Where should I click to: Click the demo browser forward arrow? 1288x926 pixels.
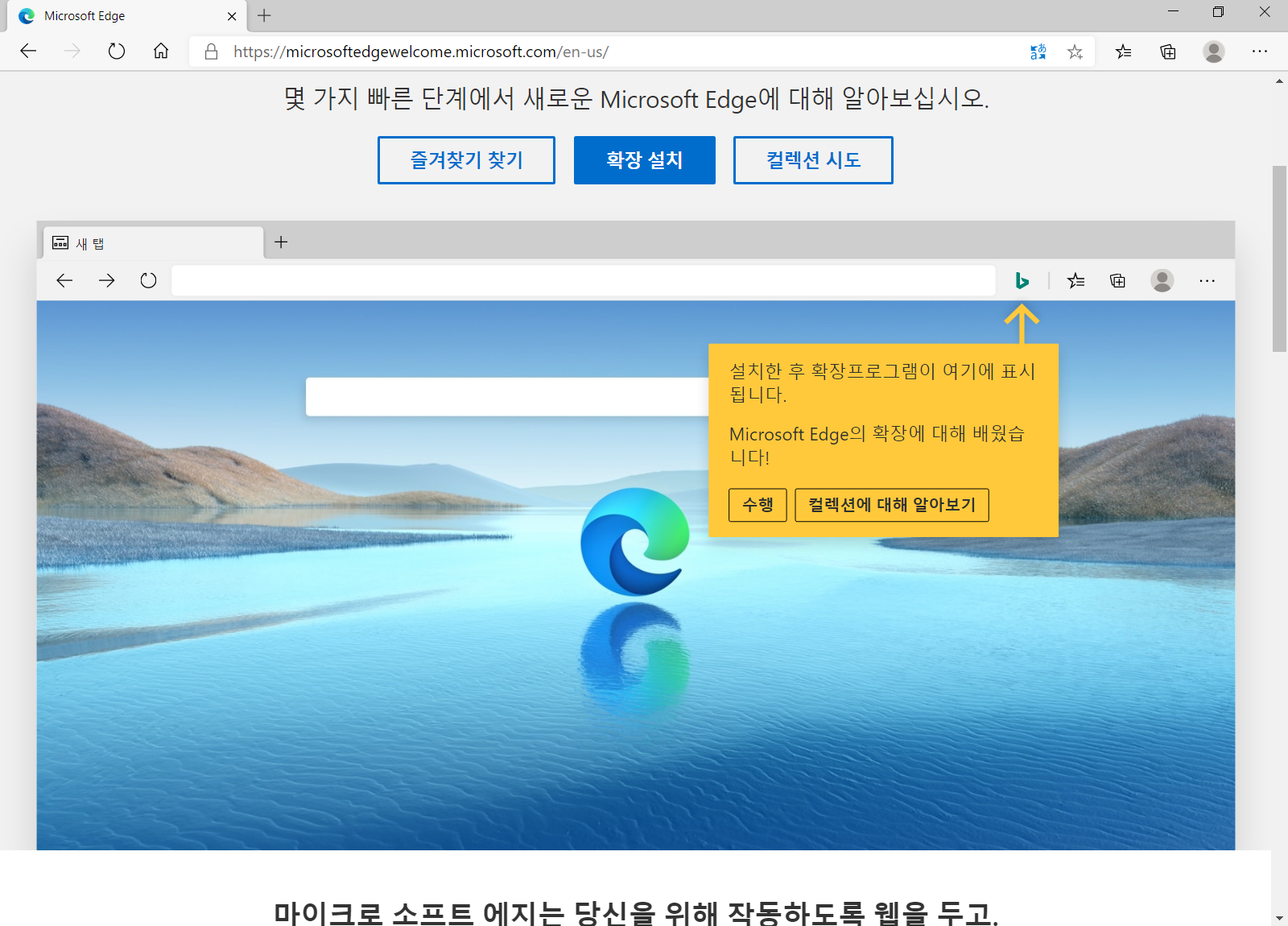(x=106, y=280)
